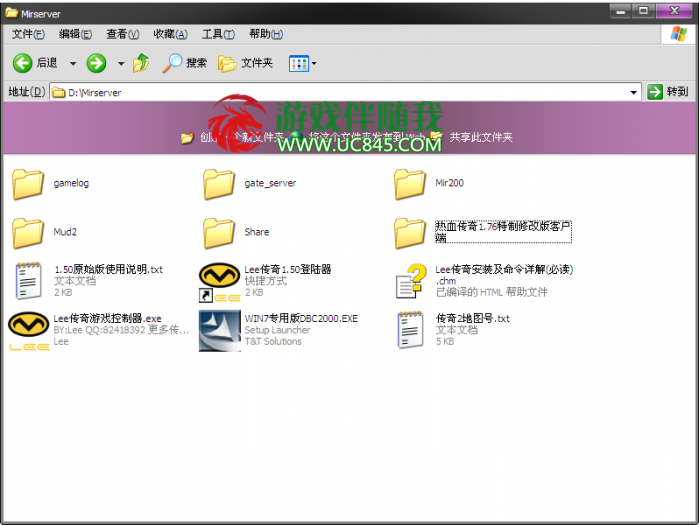Viewport: 699px width, 525px height.
Task: Click the gate_server folder name
Action: click(270, 183)
